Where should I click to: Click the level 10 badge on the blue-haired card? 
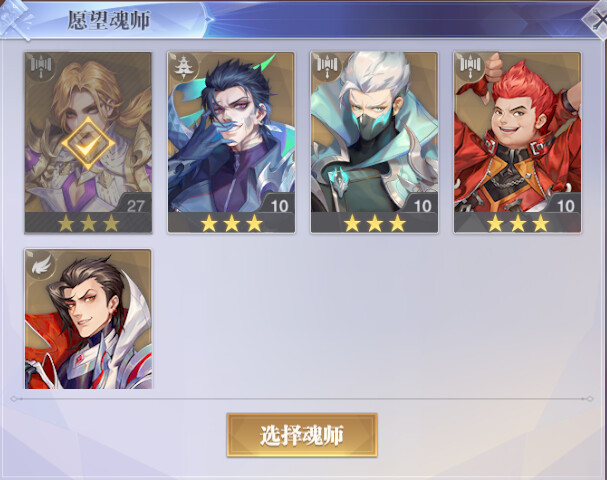click(279, 205)
